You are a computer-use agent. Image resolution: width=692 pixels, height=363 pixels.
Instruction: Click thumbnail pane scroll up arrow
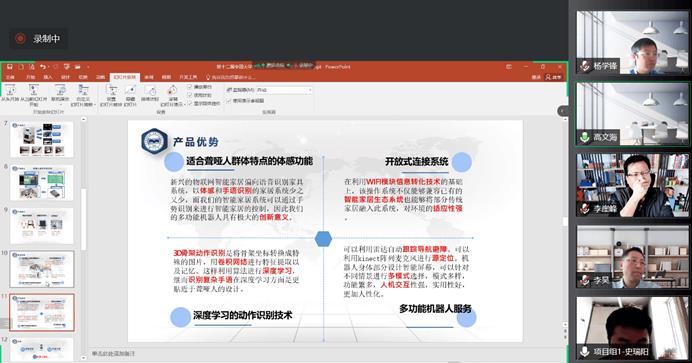[83, 120]
